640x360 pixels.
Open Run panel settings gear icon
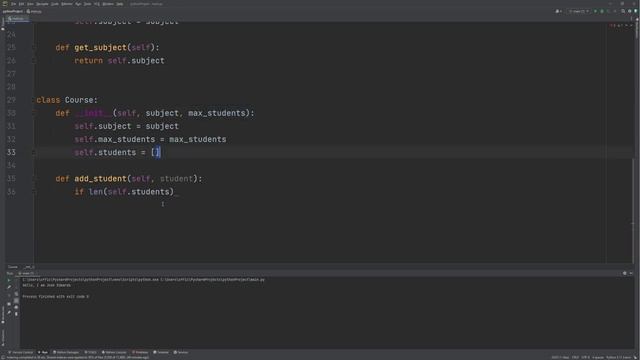click(x=624, y=273)
